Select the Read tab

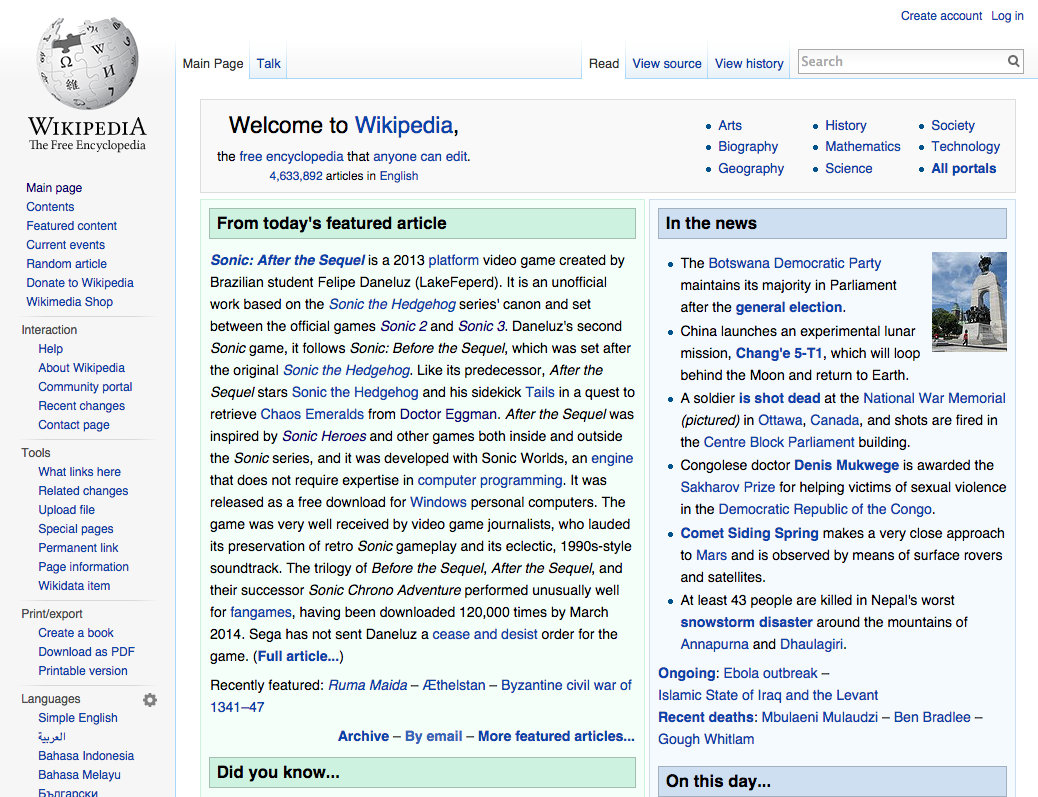pos(604,64)
